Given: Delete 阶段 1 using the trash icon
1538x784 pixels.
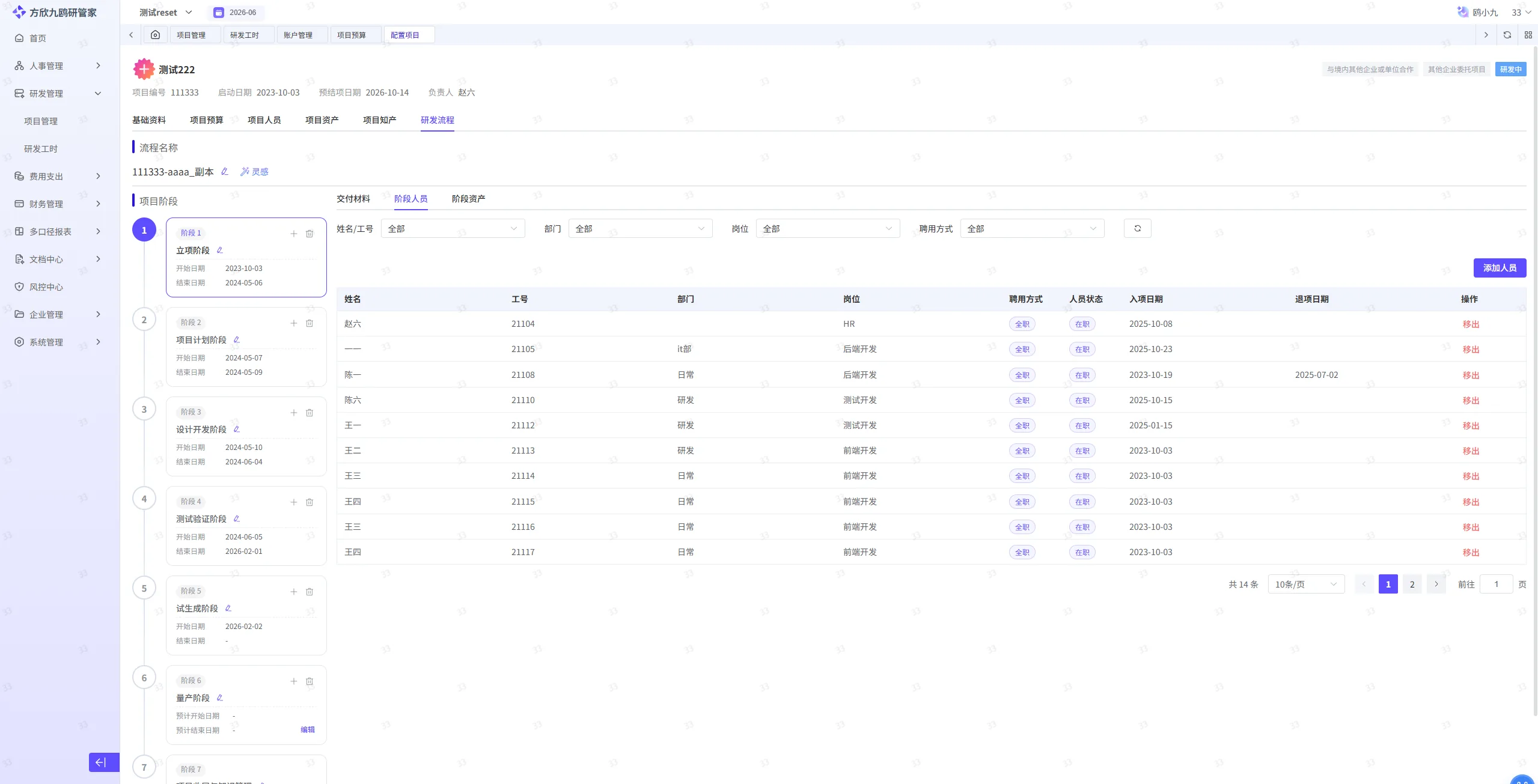Looking at the screenshot, I should 310,234.
